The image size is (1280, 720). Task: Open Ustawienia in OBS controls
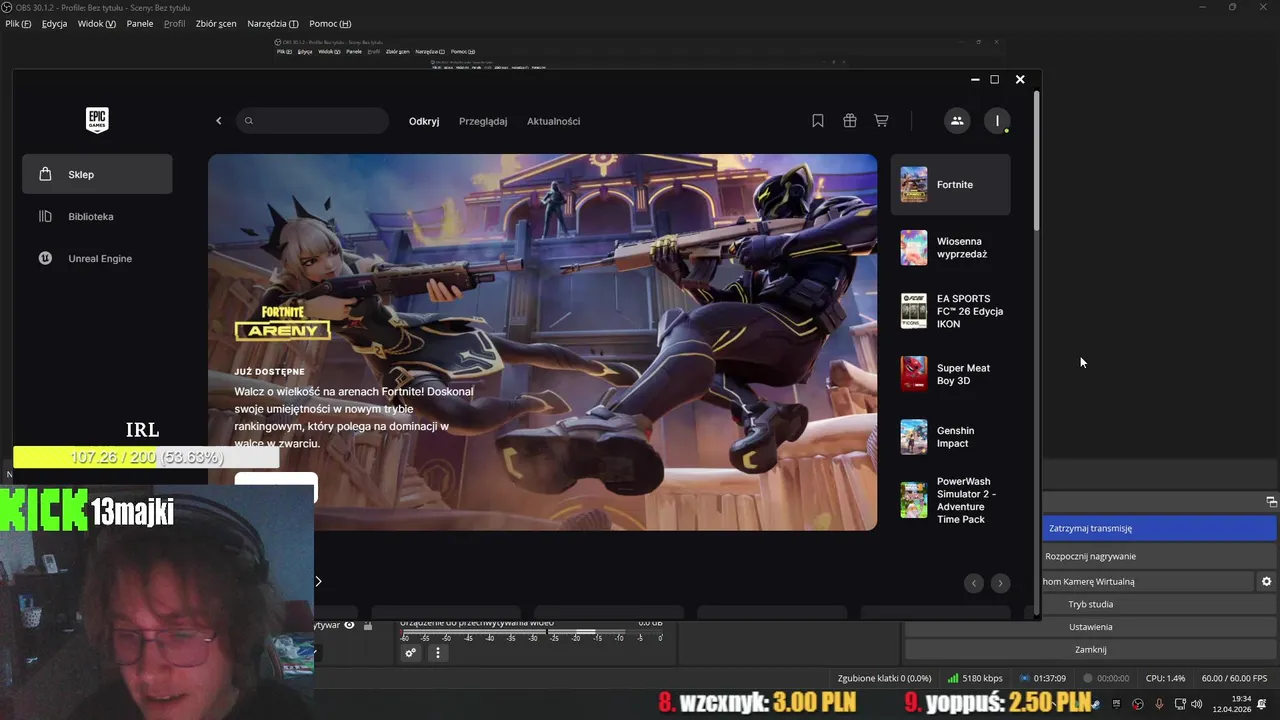pyautogui.click(x=1090, y=627)
